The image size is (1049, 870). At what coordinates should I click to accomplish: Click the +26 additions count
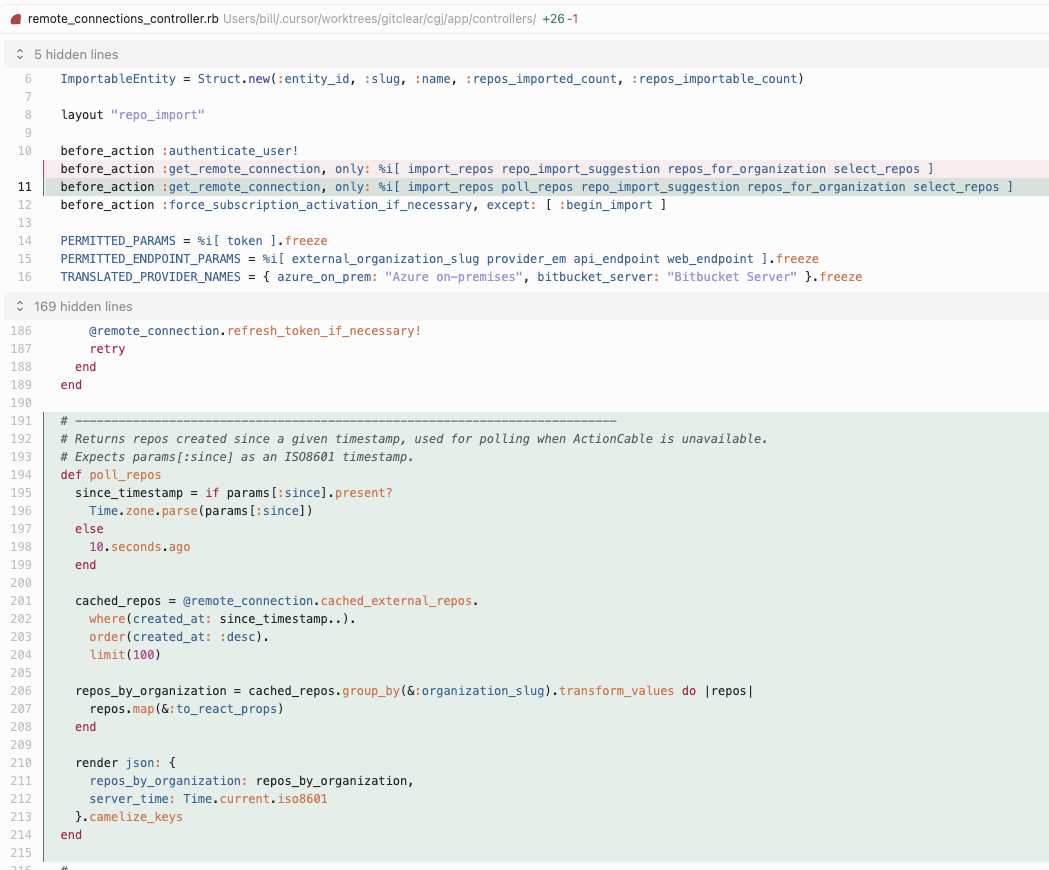coord(553,19)
